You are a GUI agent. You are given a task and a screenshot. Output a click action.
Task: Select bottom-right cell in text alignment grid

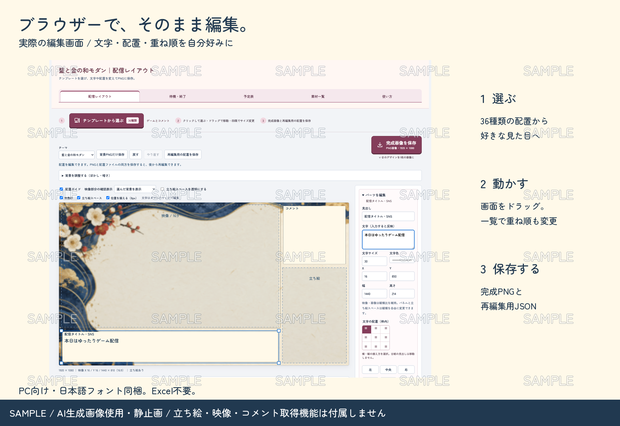tap(386, 346)
